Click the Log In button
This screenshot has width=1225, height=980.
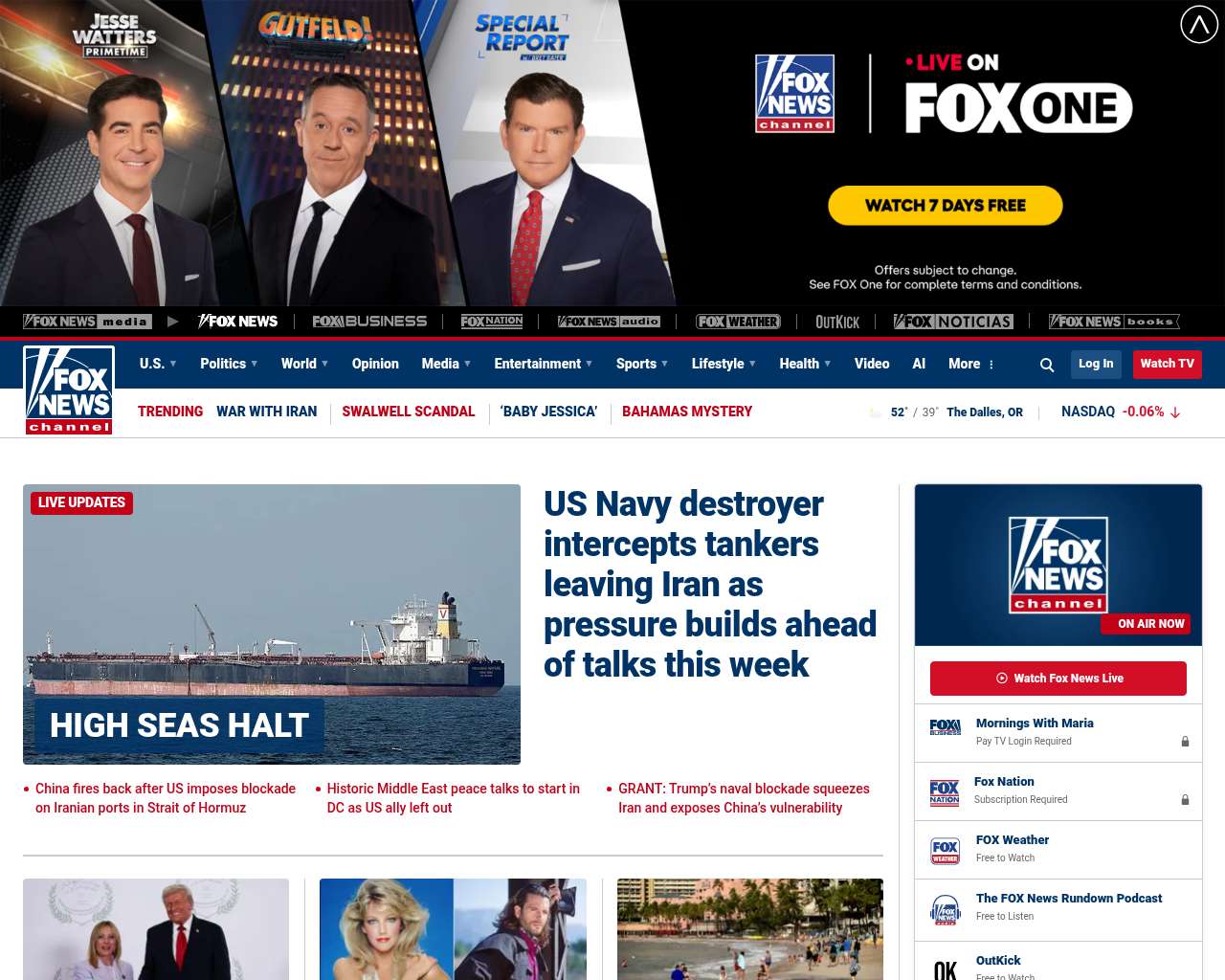click(x=1096, y=364)
